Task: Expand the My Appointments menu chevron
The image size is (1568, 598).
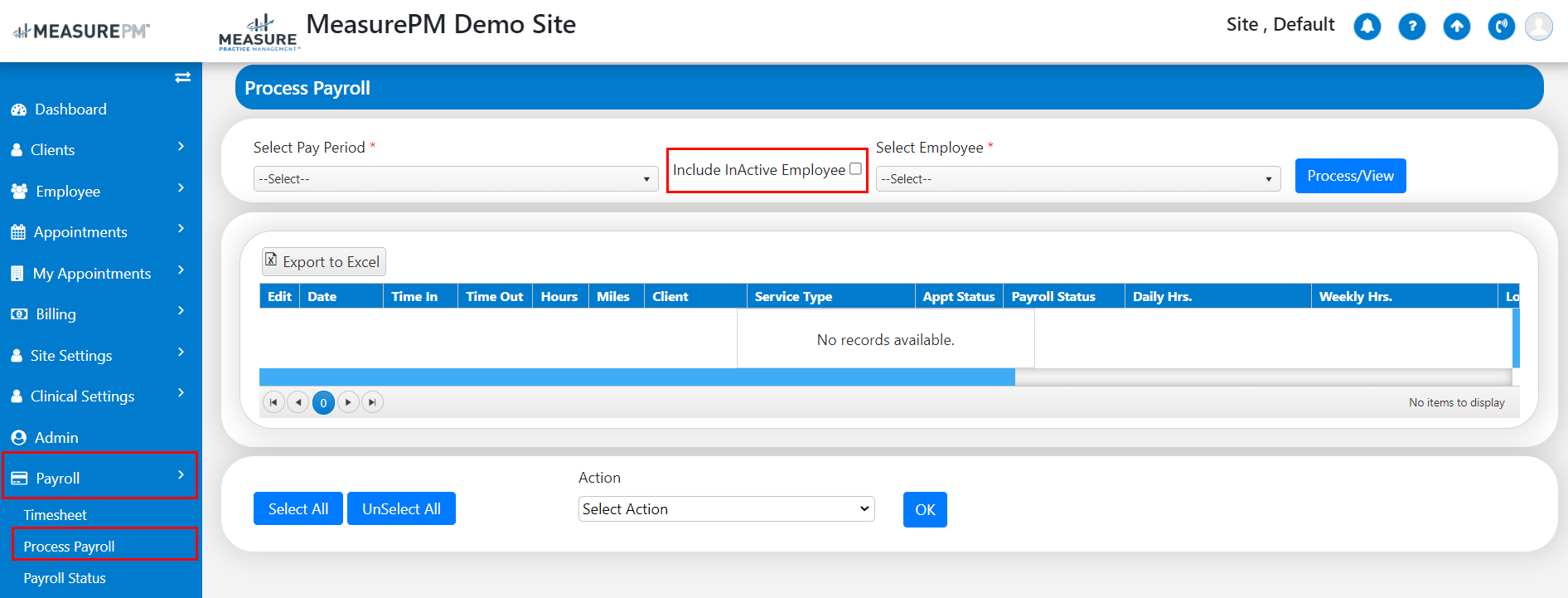Action: [x=181, y=270]
